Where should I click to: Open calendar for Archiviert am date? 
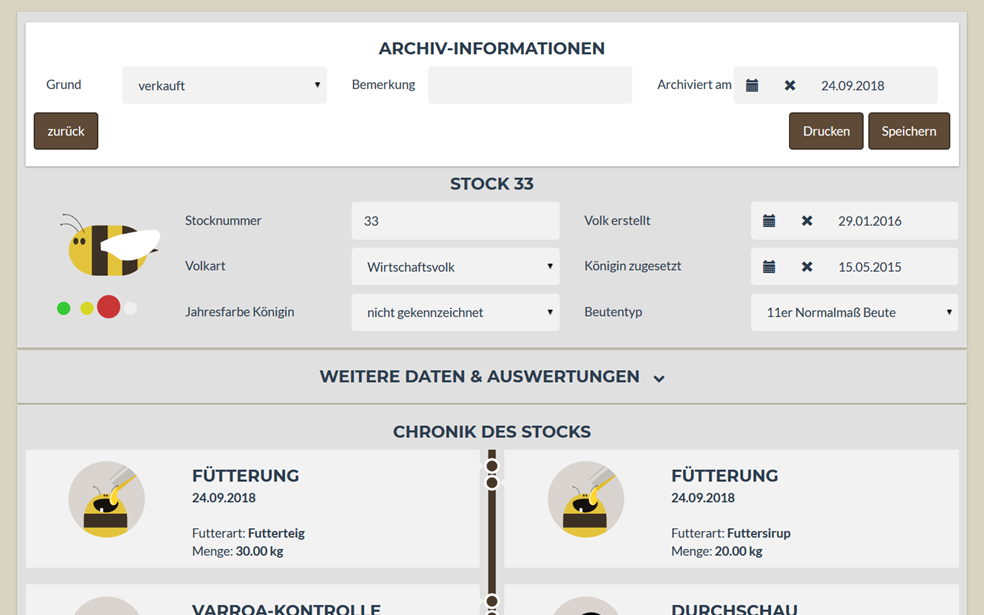tap(752, 85)
